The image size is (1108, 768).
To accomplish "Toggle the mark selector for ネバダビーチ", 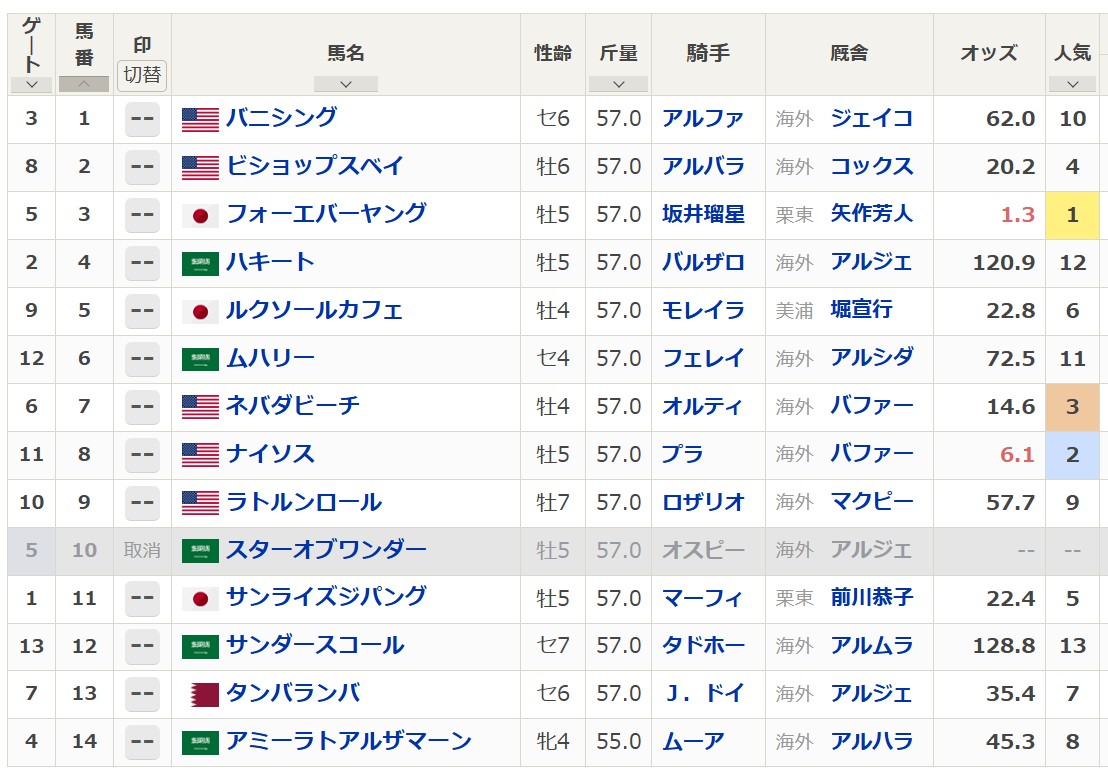I will tap(142, 407).
